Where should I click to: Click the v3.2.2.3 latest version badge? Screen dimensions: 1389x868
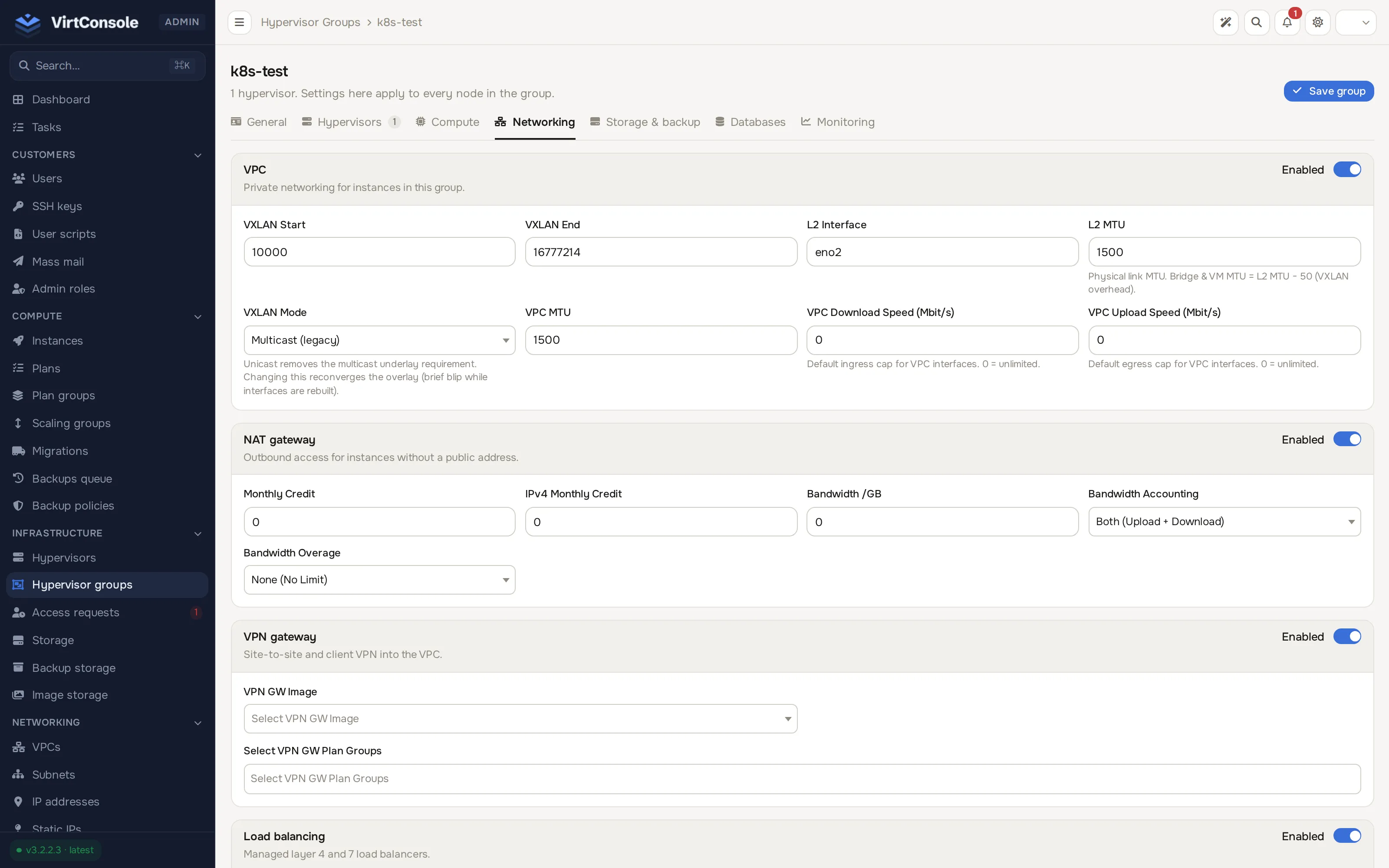(56, 850)
